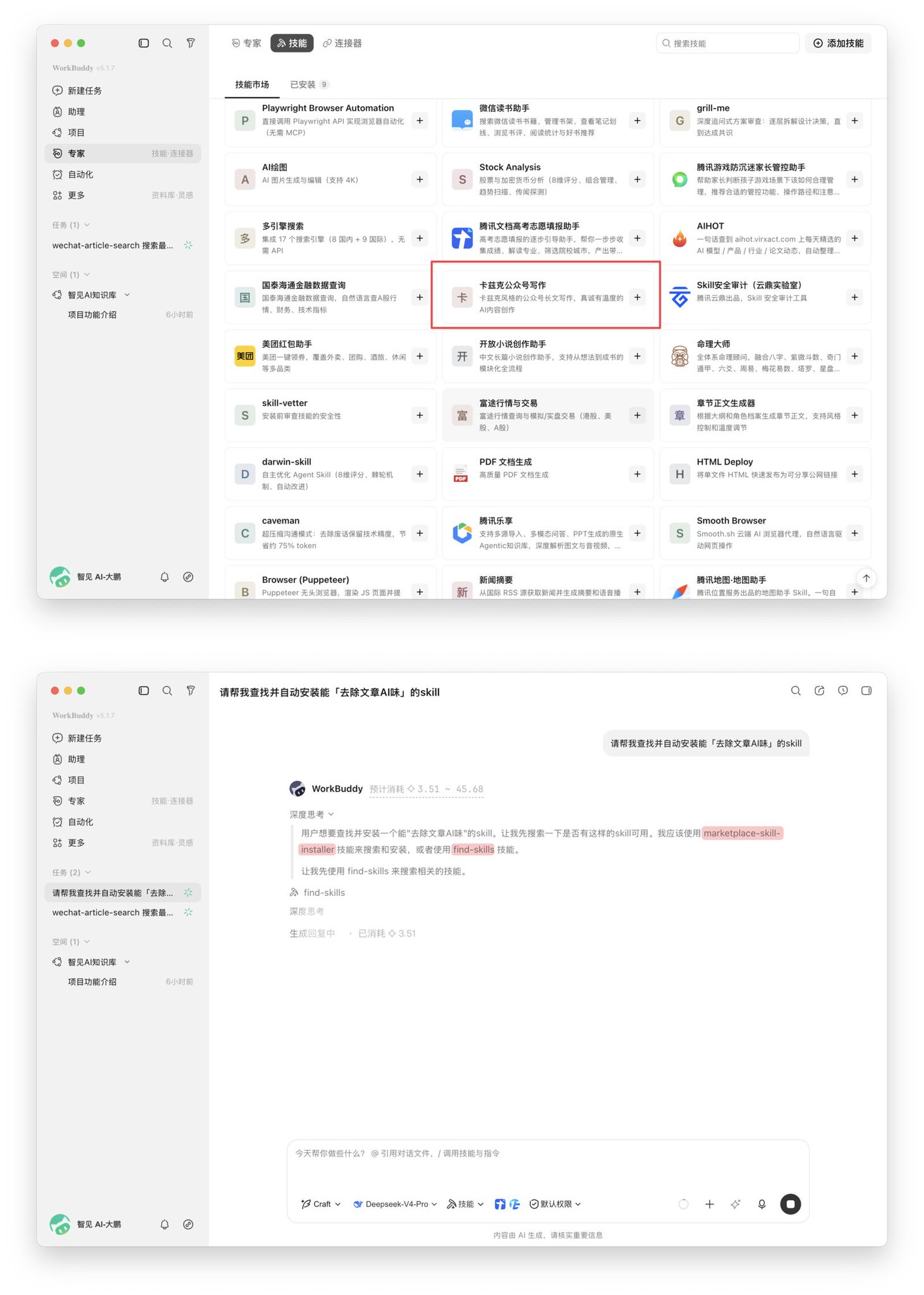Toggle right panel icon in chat header
The width and height of the screenshot is (924, 1295).
pos(866,690)
